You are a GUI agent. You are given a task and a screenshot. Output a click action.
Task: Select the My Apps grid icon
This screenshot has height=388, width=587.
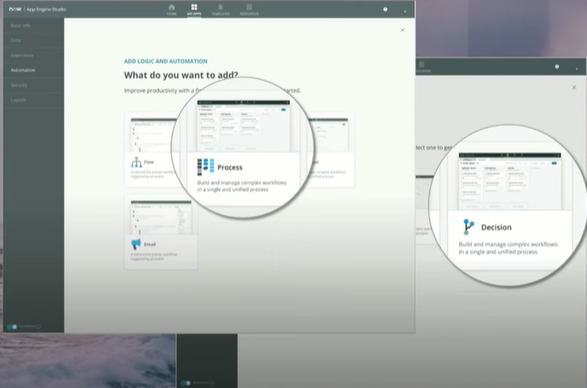point(194,7)
